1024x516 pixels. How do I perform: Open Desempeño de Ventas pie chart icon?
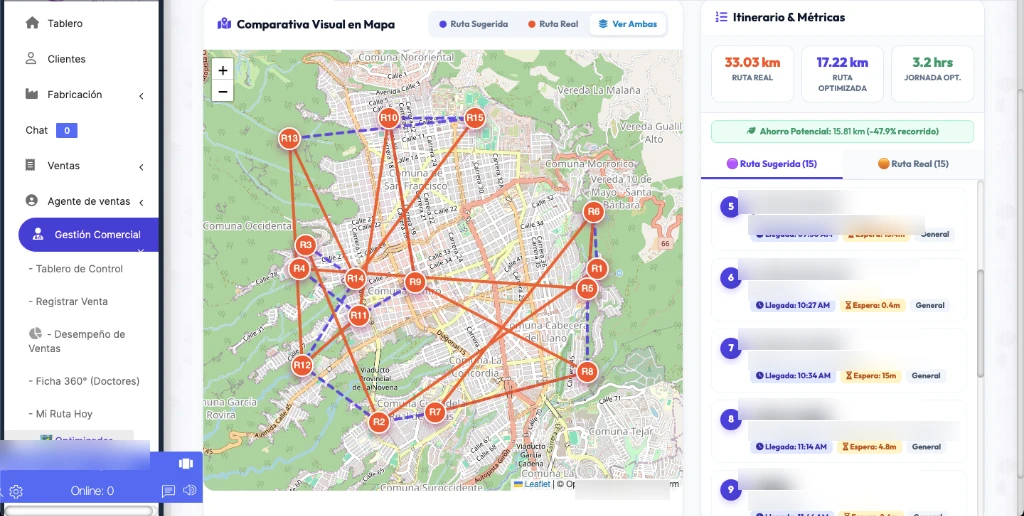click(x=35, y=334)
